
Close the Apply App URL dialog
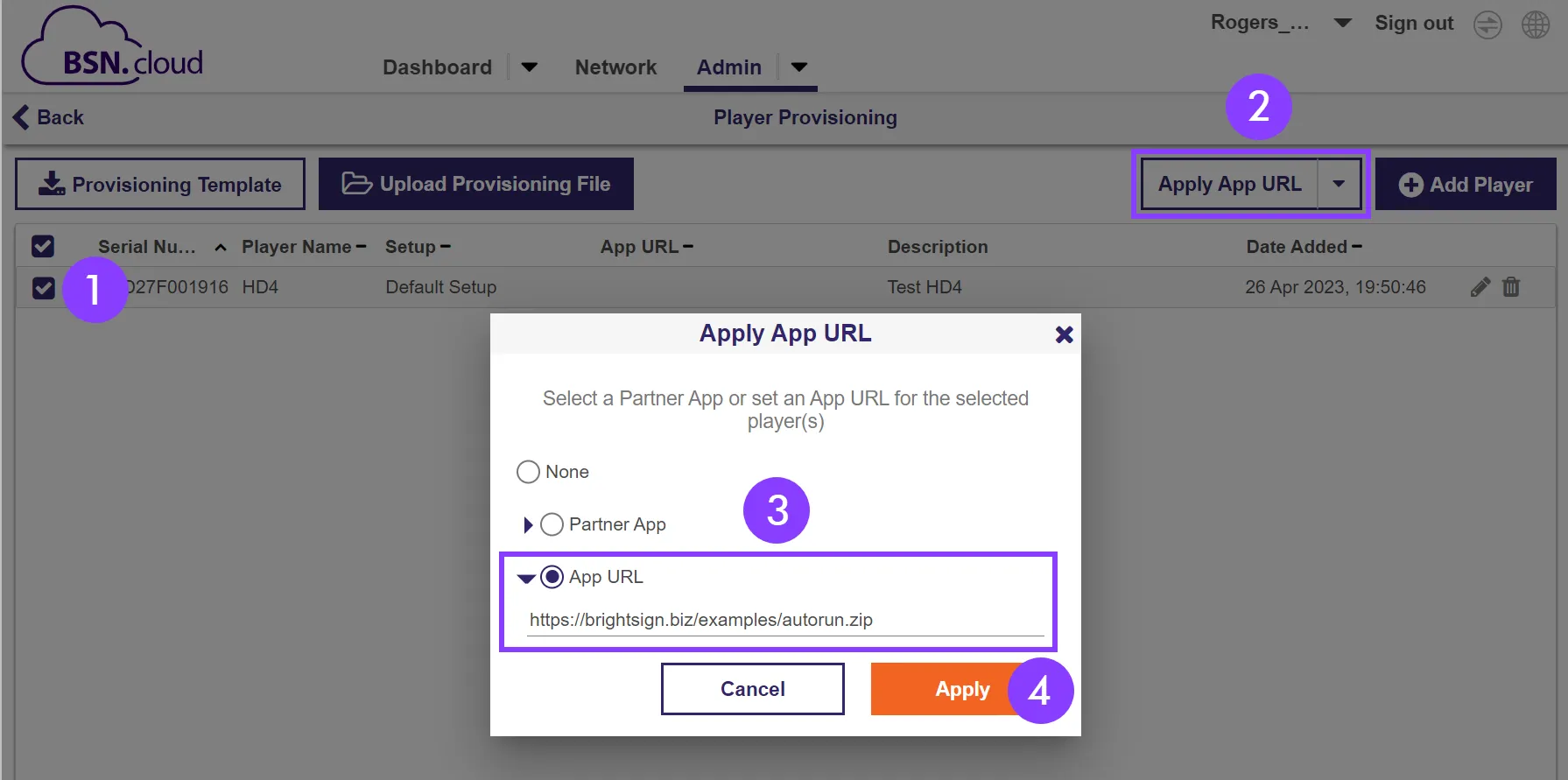pos(1064,334)
